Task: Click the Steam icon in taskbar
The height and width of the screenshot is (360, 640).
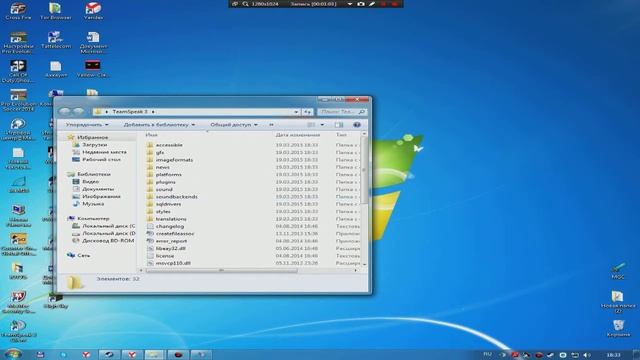Action: coord(109,355)
